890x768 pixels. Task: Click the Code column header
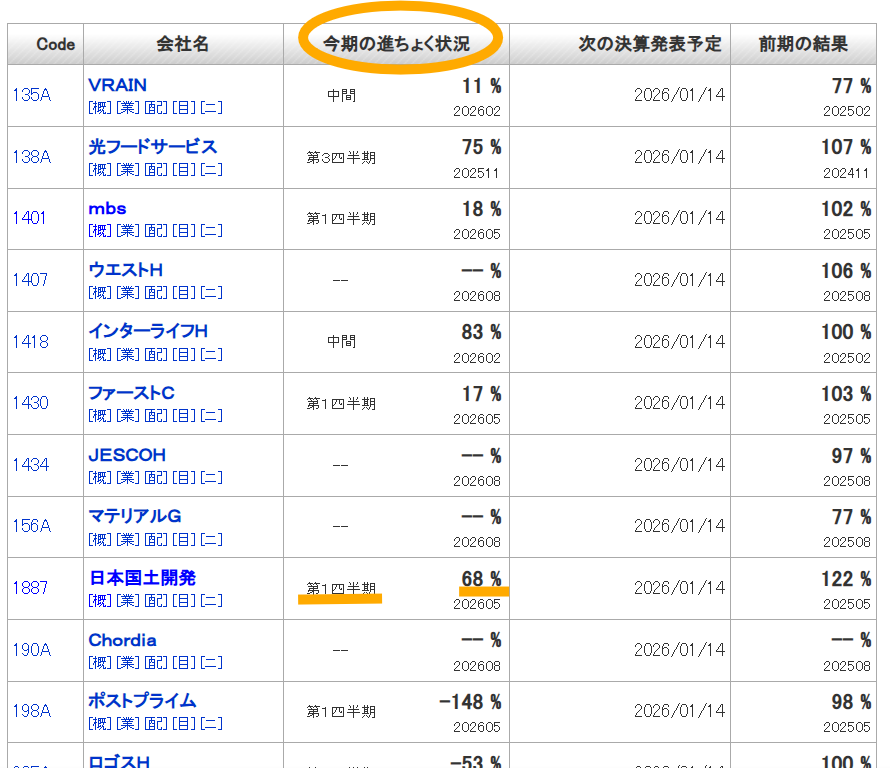point(55,44)
